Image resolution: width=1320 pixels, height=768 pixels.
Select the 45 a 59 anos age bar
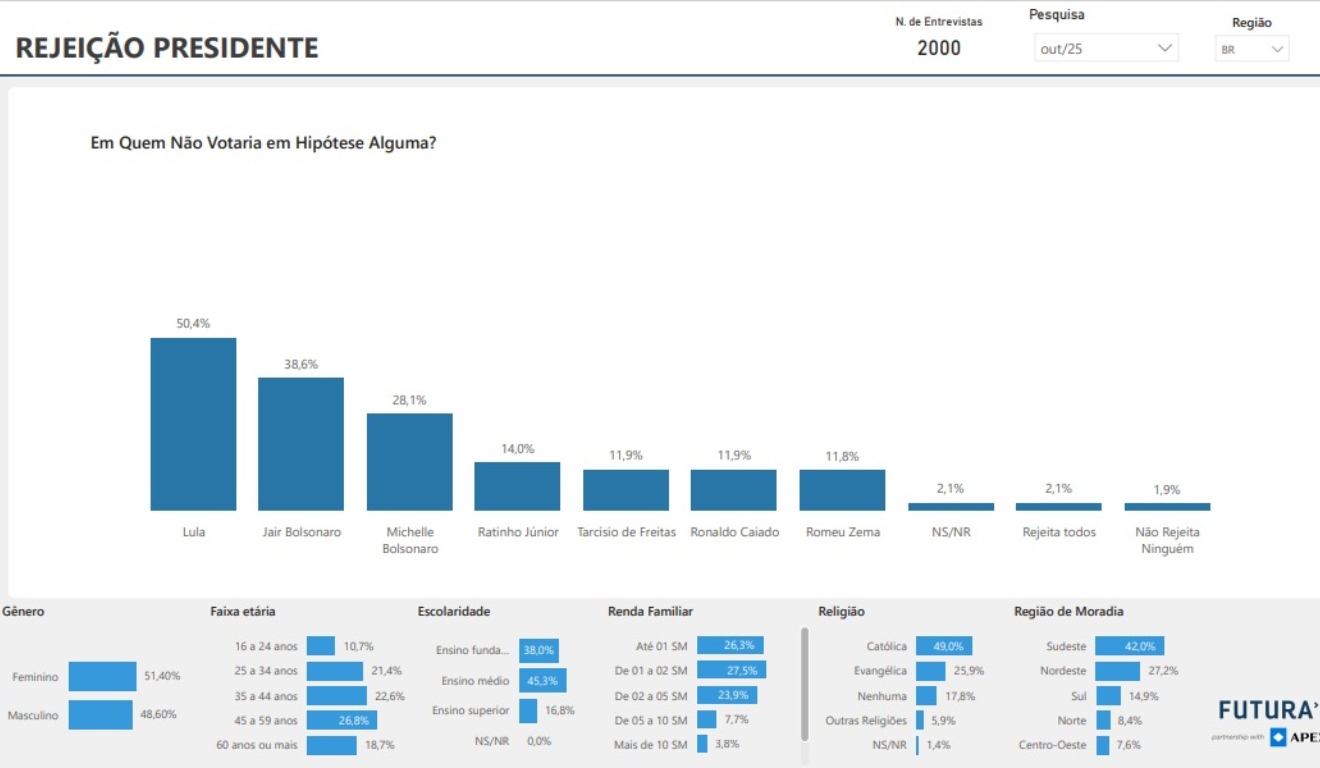point(341,720)
